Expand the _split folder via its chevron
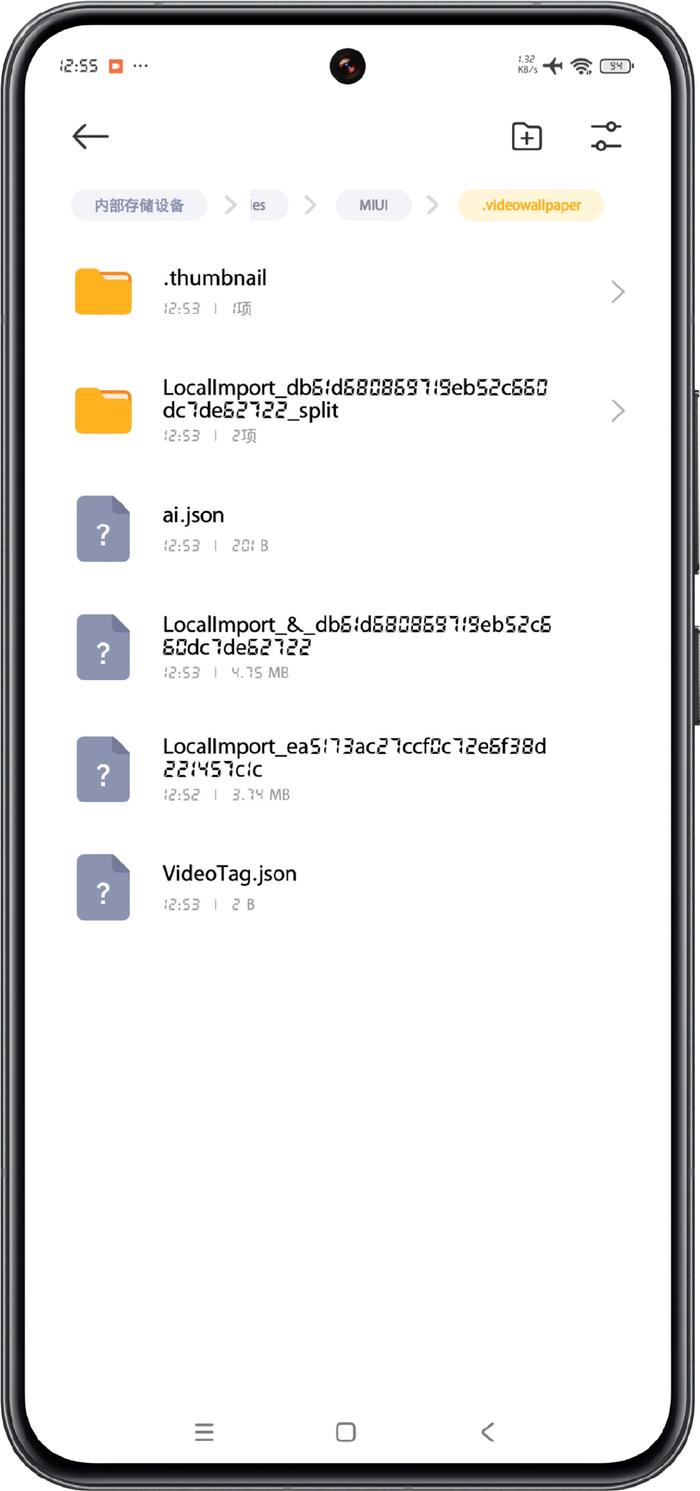Image resolution: width=700 pixels, height=1491 pixels. pos(618,410)
